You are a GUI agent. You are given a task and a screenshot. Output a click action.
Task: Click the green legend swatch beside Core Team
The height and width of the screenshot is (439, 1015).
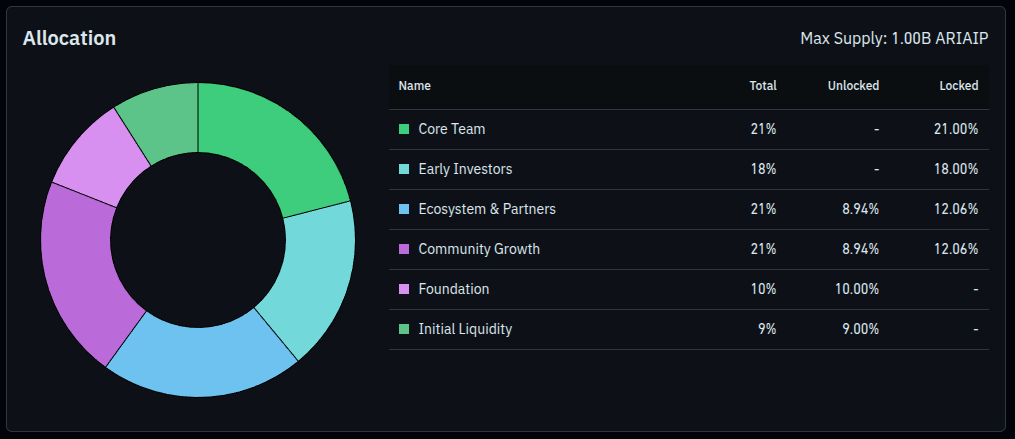(x=404, y=129)
